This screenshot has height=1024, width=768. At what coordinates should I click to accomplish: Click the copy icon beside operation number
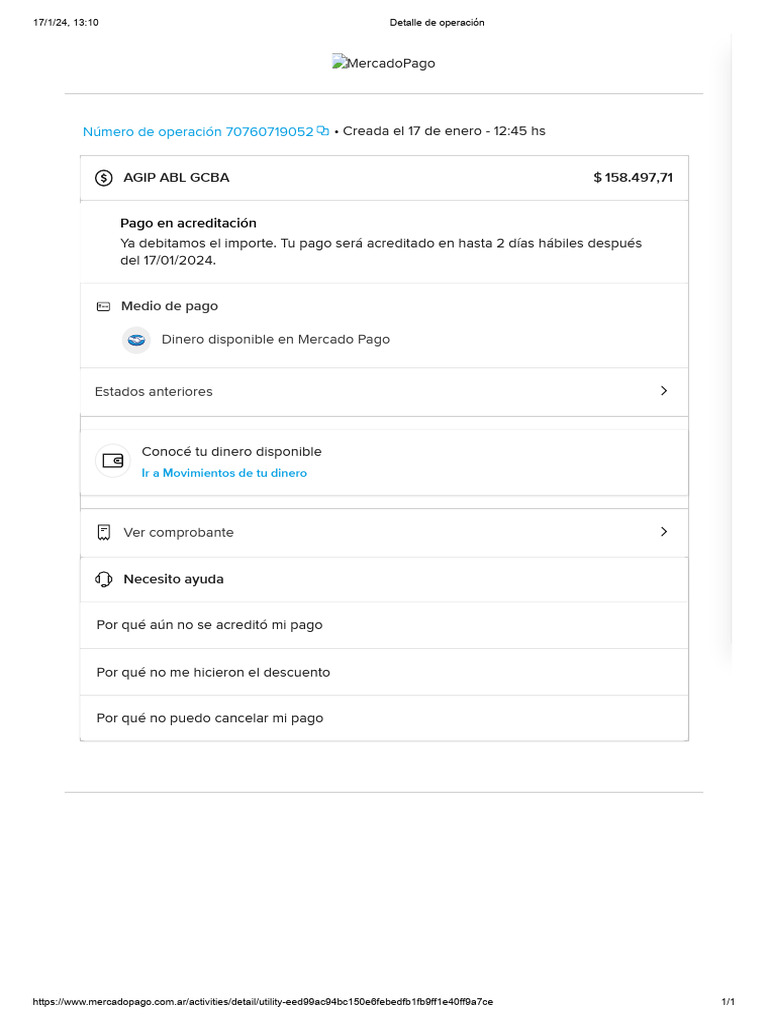(323, 131)
